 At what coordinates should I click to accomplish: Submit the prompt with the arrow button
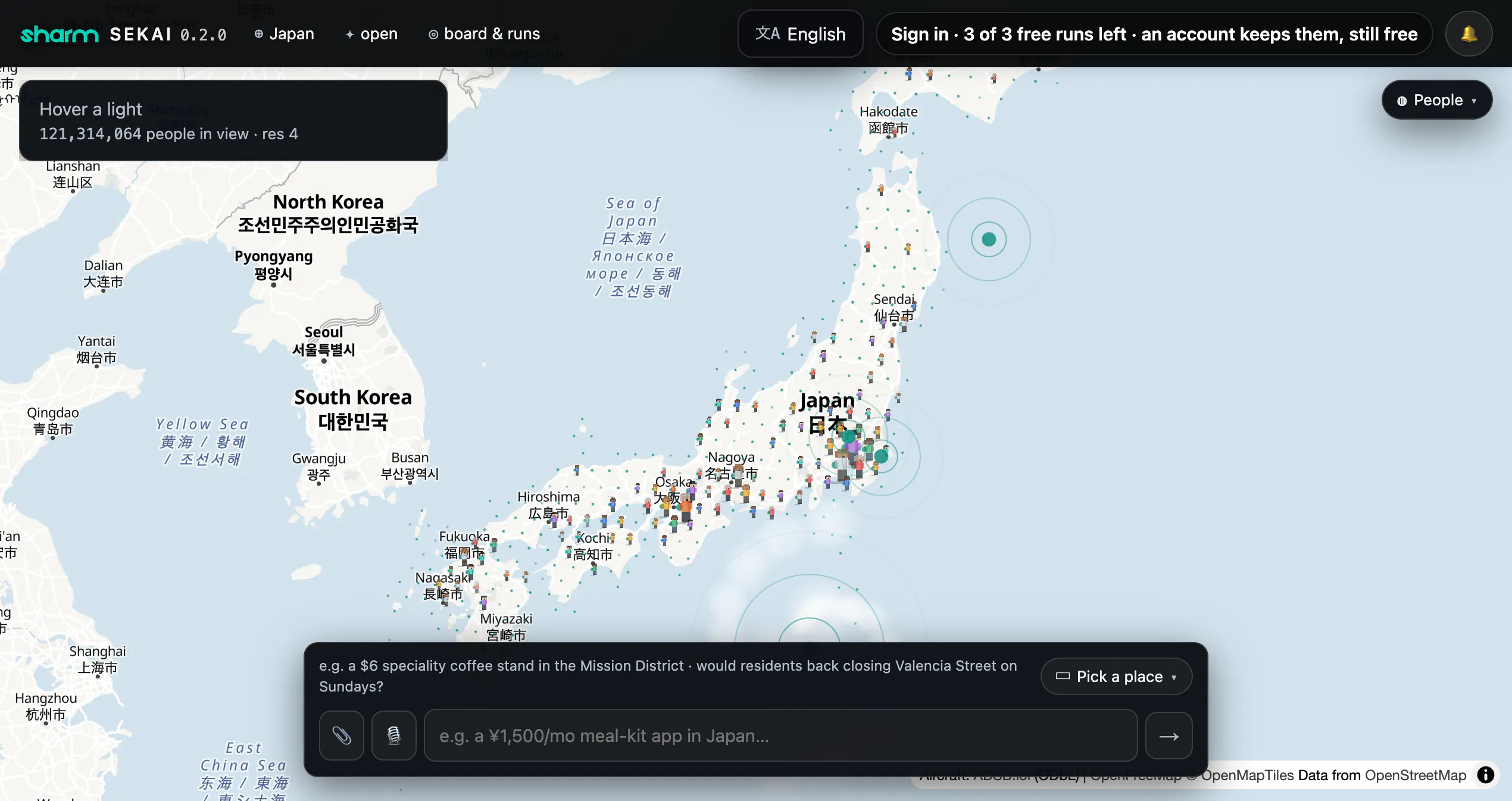point(1169,736)
